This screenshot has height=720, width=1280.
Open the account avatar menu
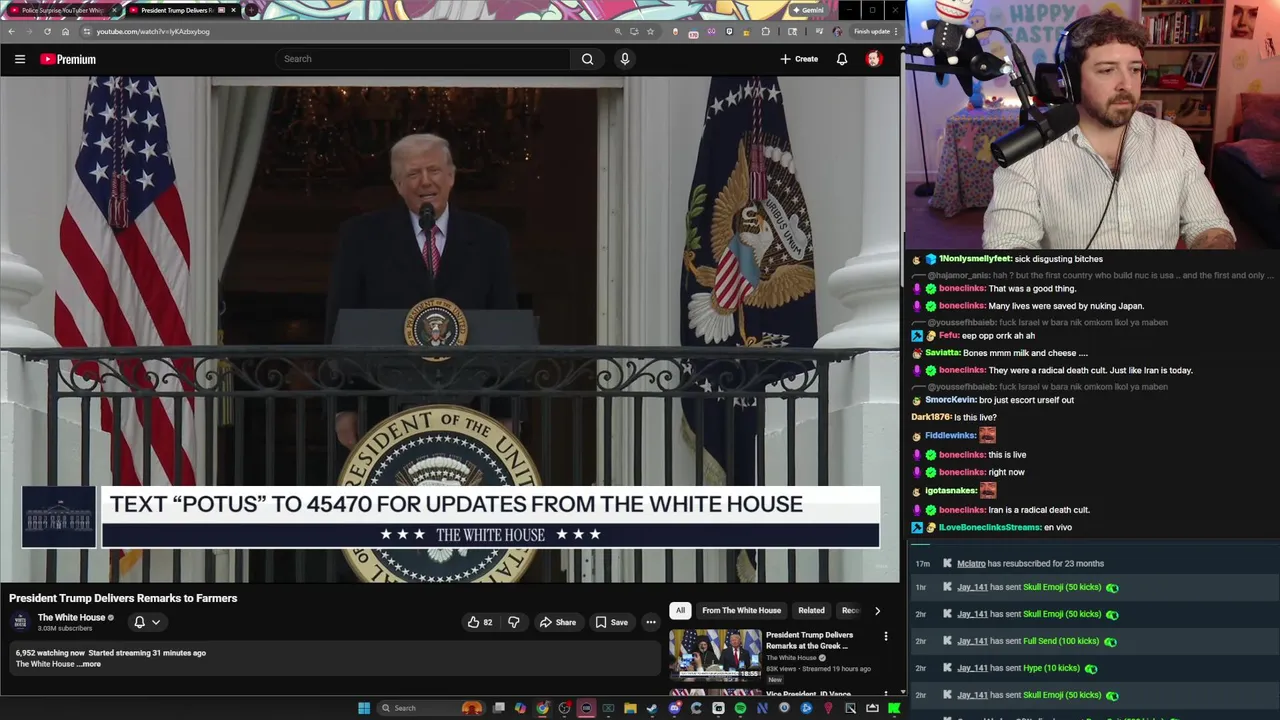tap(874, 59)
